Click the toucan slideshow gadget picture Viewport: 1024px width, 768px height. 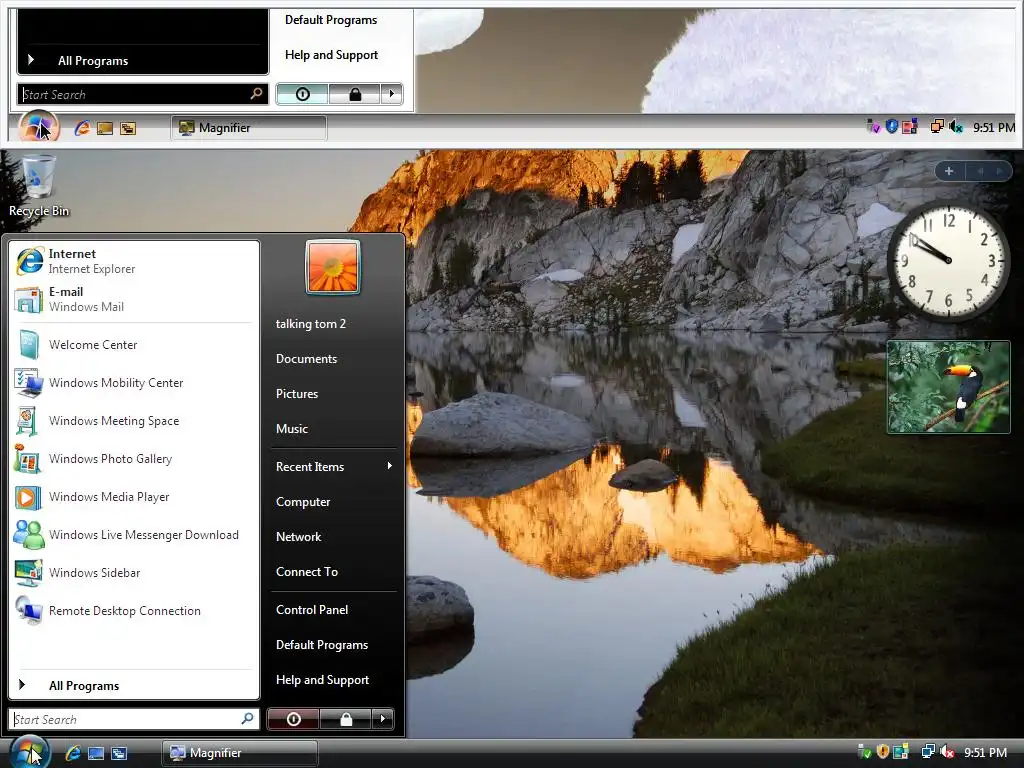pos(948,387)
